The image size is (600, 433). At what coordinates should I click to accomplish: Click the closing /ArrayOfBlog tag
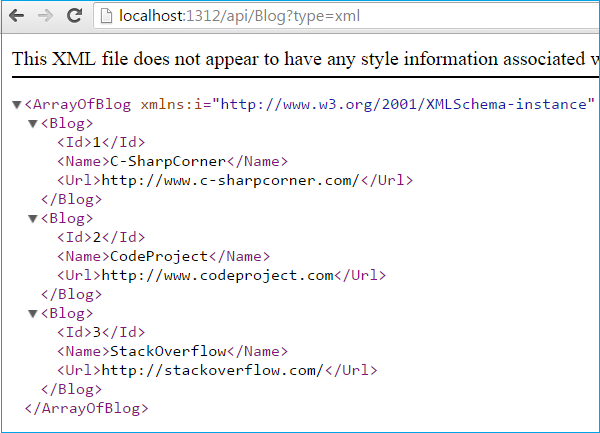click(x=86, y=408)
